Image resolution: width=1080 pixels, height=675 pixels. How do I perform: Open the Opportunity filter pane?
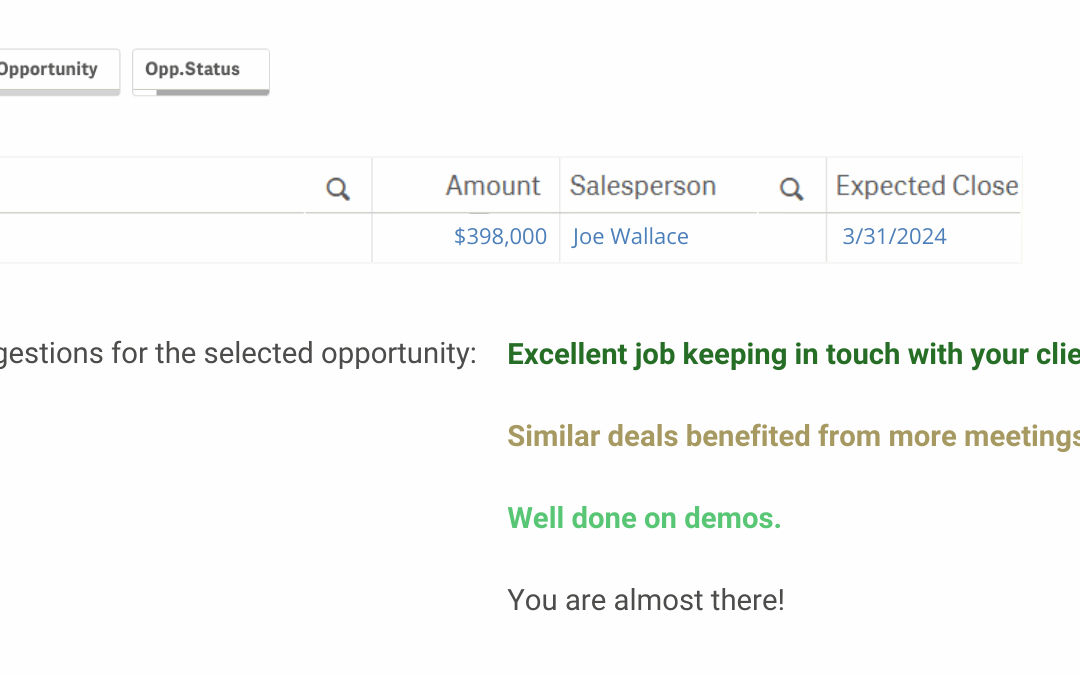(50, 69)
